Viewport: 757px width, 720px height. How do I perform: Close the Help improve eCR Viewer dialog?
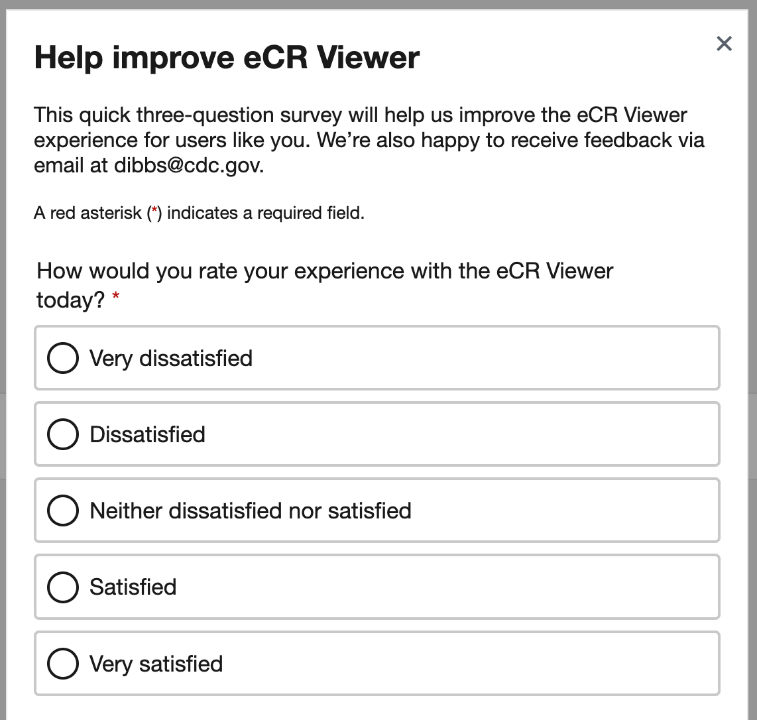click(x=724, y=43)
